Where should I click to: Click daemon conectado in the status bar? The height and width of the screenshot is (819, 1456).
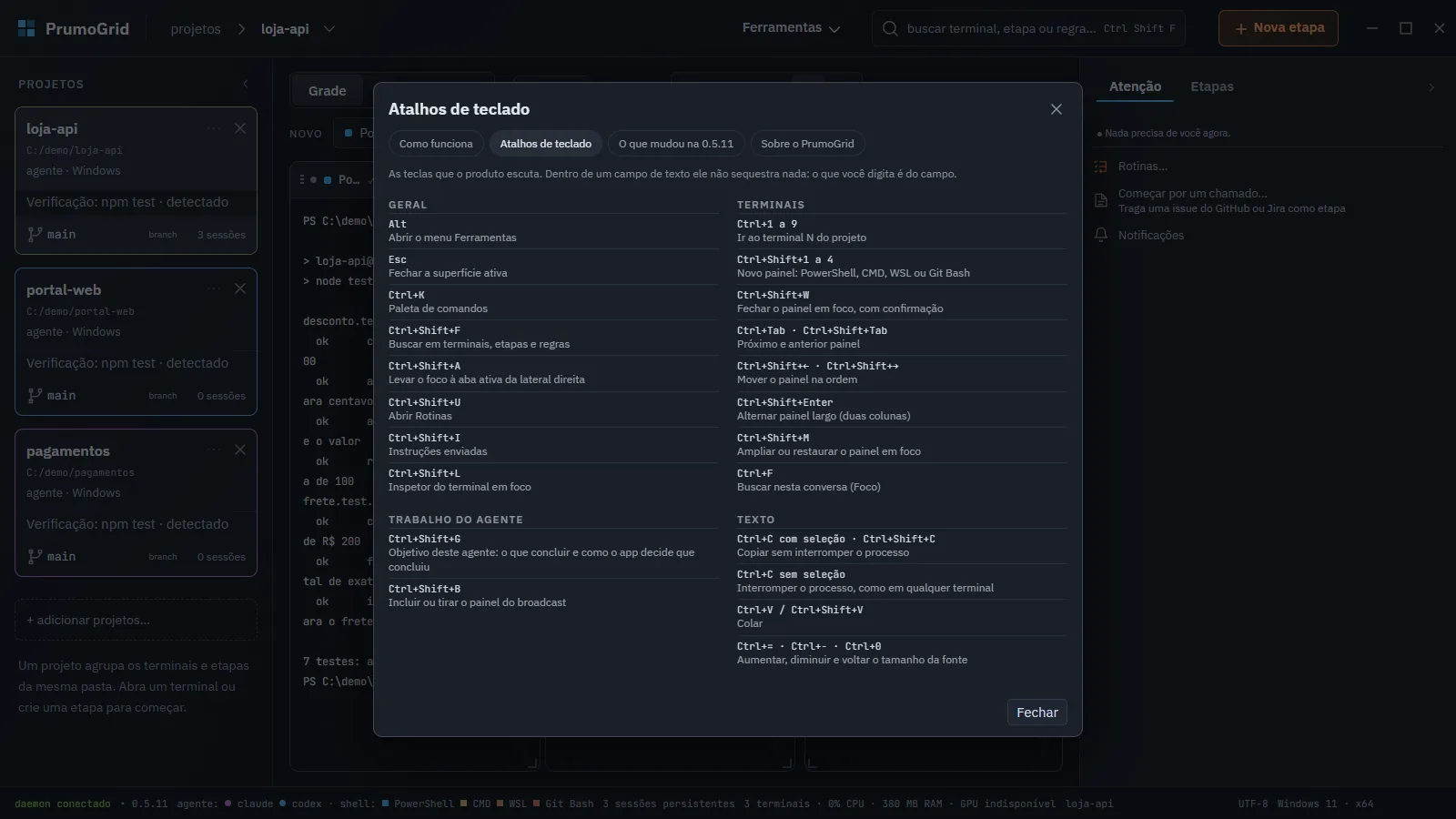(63, 804)
